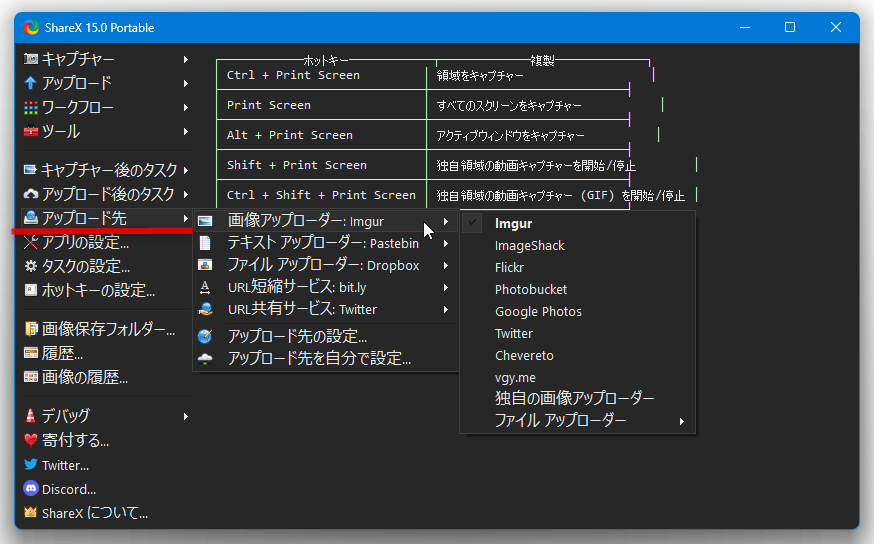Open 画像保存フォルダー... entry

point(106,329)
